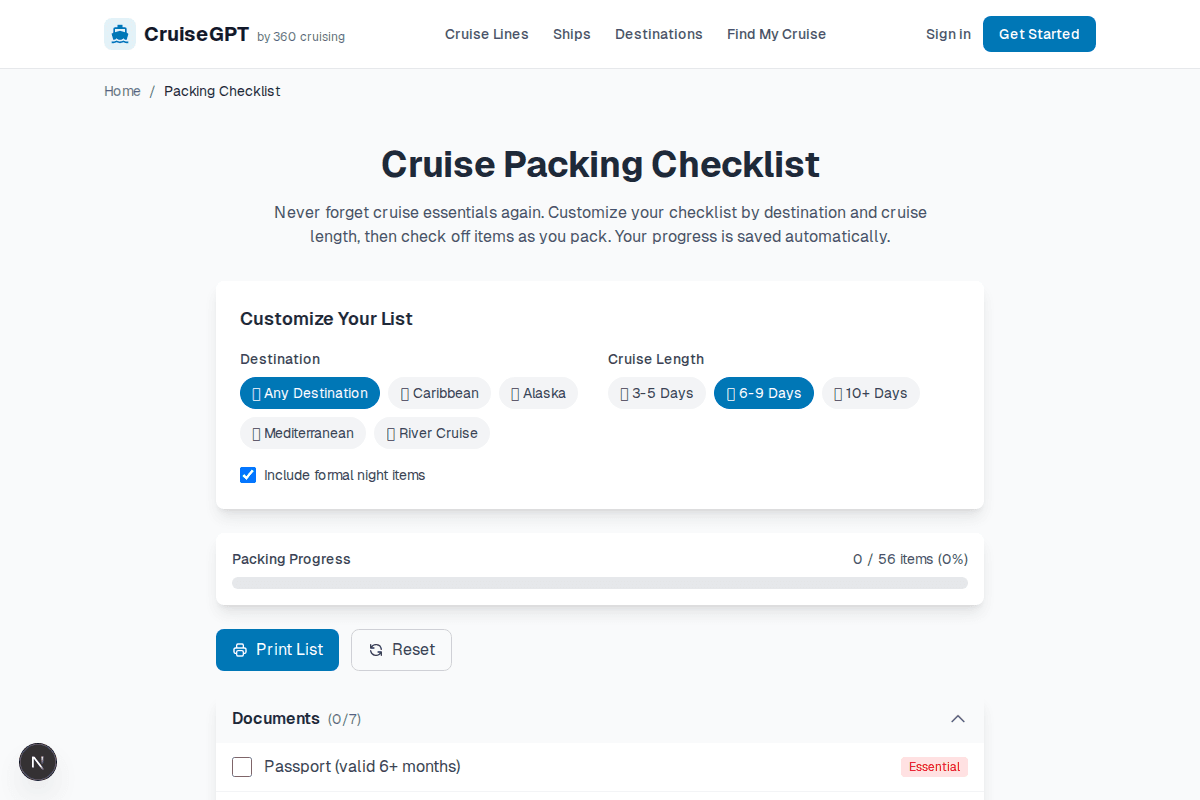
Task: Collapse the Documents section
Action: coord(957,718)
